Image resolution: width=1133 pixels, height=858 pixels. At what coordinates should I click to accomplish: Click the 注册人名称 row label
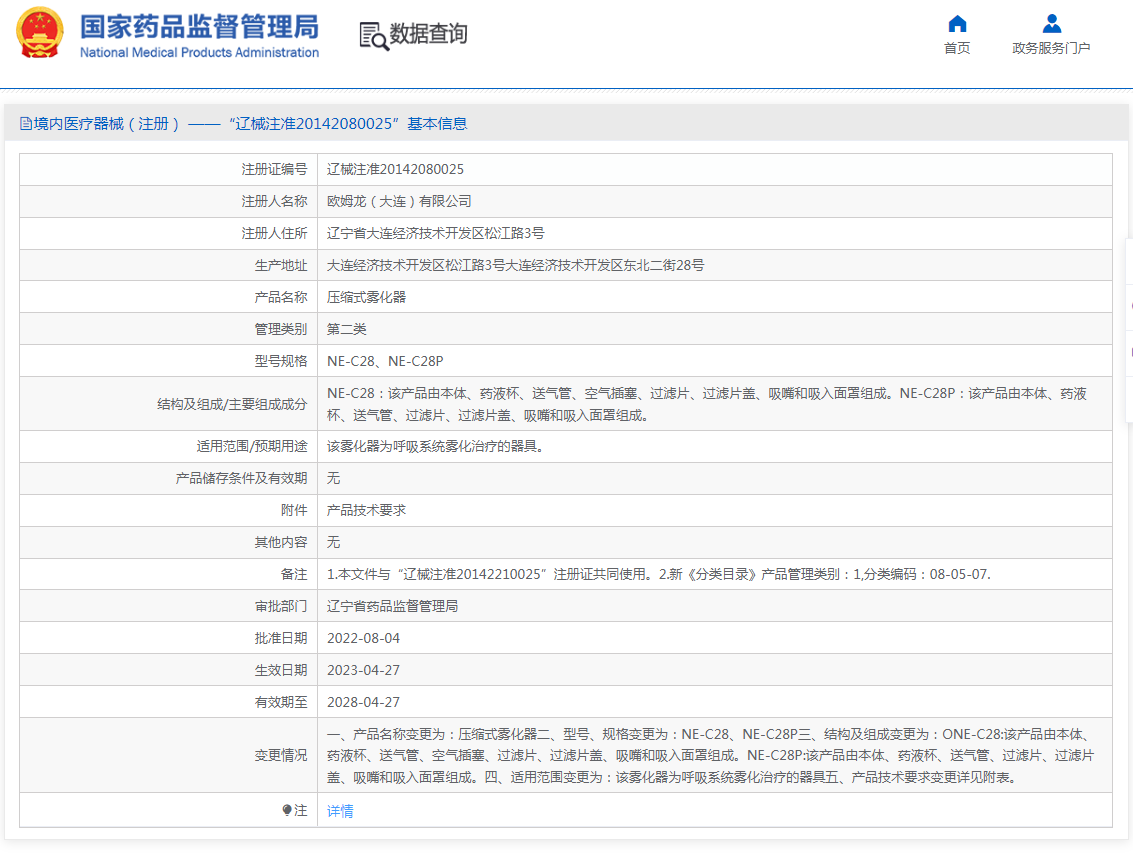tap(274, 201)
